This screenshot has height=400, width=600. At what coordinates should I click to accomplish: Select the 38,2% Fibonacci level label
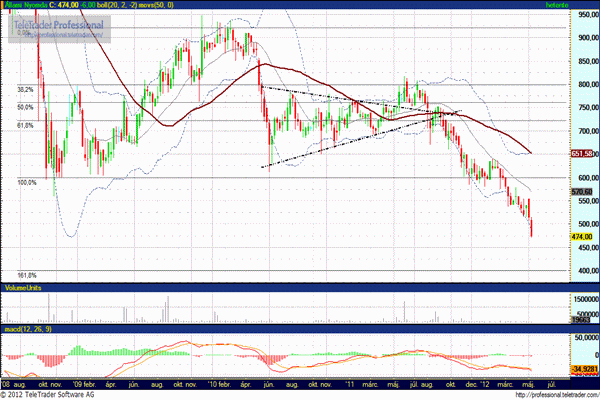tap(25, 90)
